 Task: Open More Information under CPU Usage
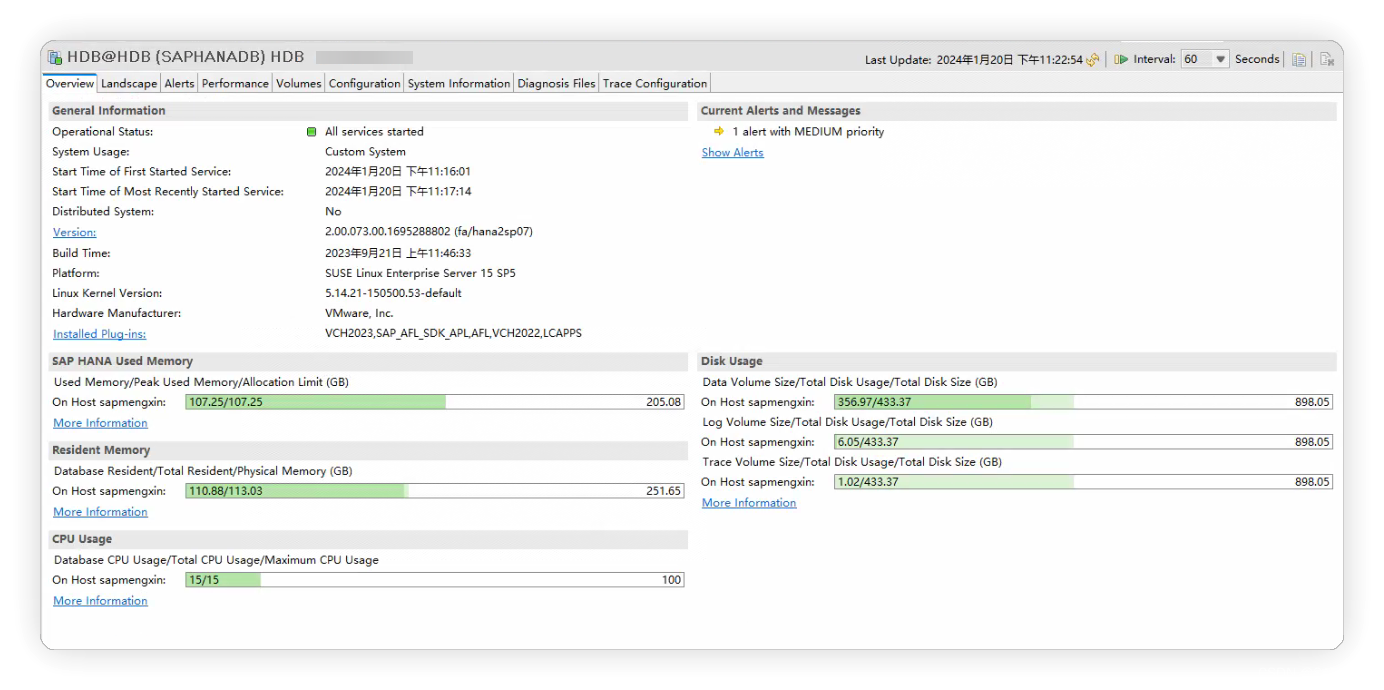click(100, 601)
